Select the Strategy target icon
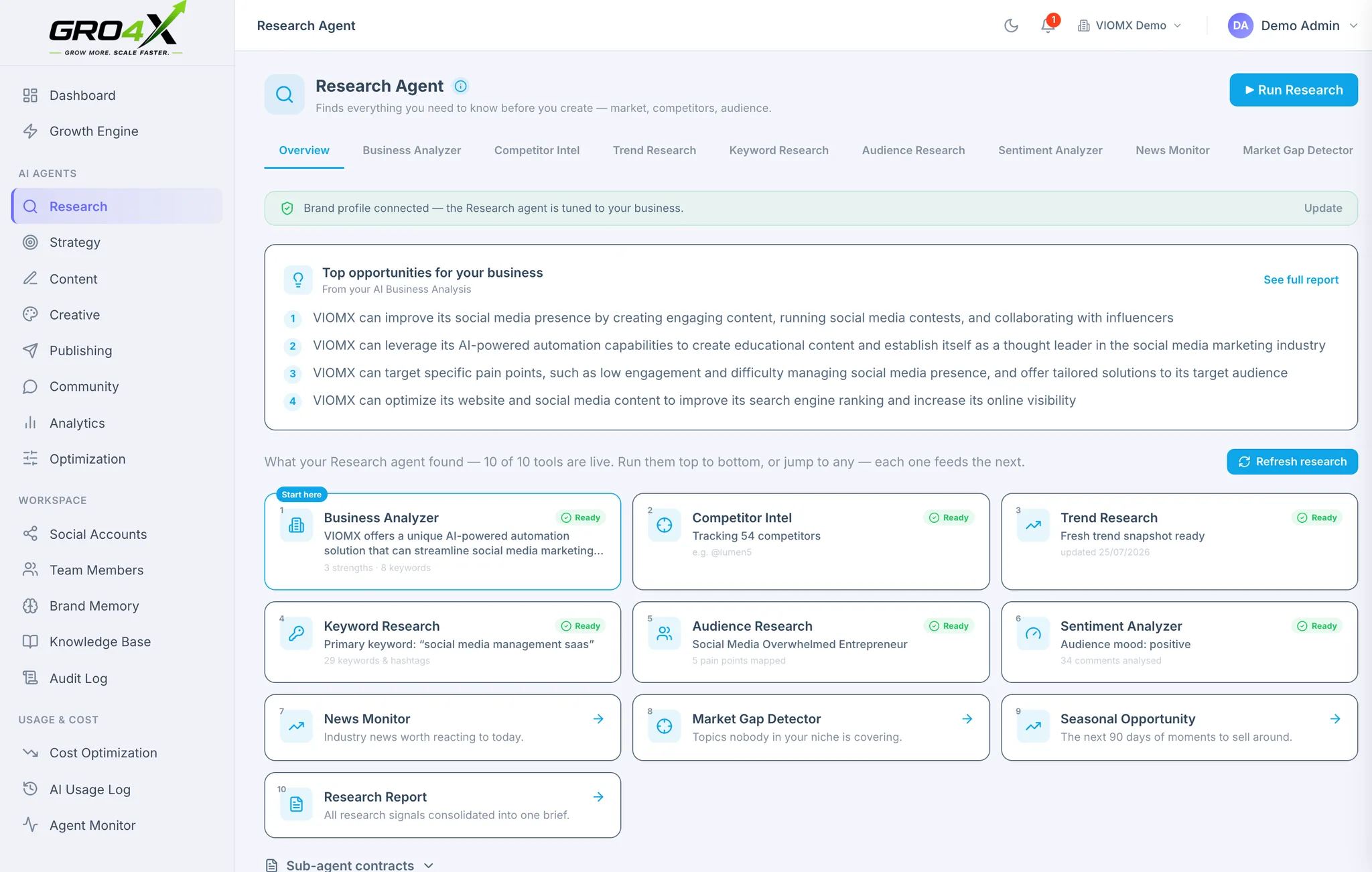Viewport: 1372px width, 872px height. (x=30, y=243)
